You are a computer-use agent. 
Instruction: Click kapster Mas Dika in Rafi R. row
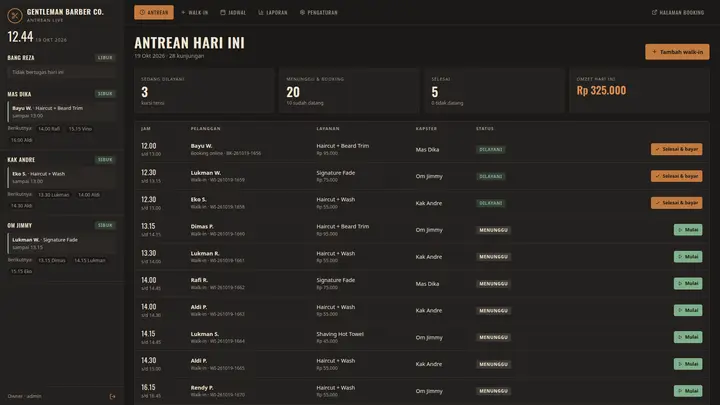pos(427,284)
